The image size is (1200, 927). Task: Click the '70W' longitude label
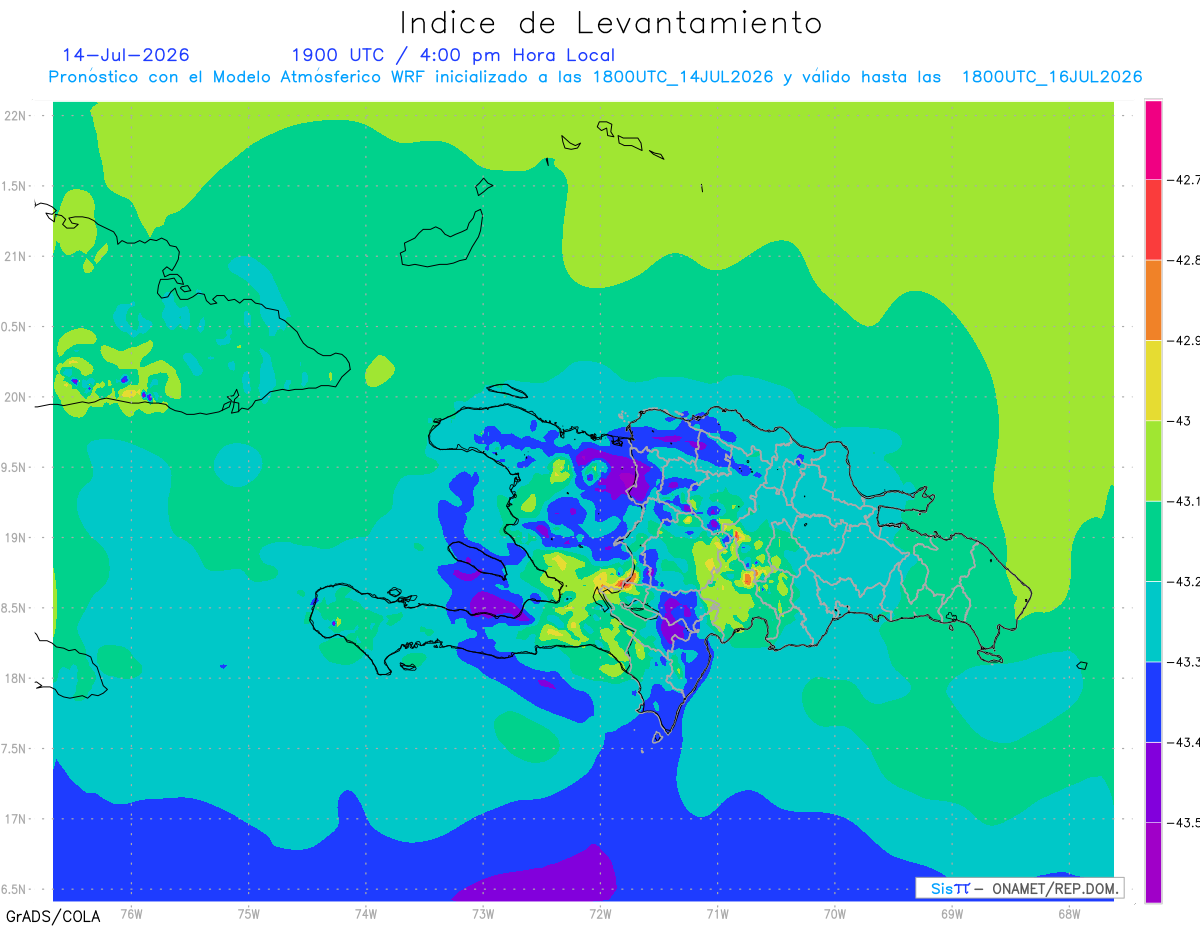(834, 913)
